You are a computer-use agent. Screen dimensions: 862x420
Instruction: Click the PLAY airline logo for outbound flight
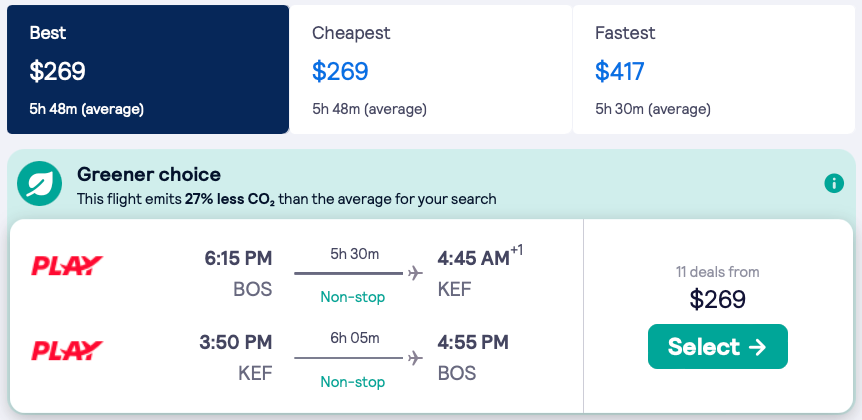pos(68,265)
